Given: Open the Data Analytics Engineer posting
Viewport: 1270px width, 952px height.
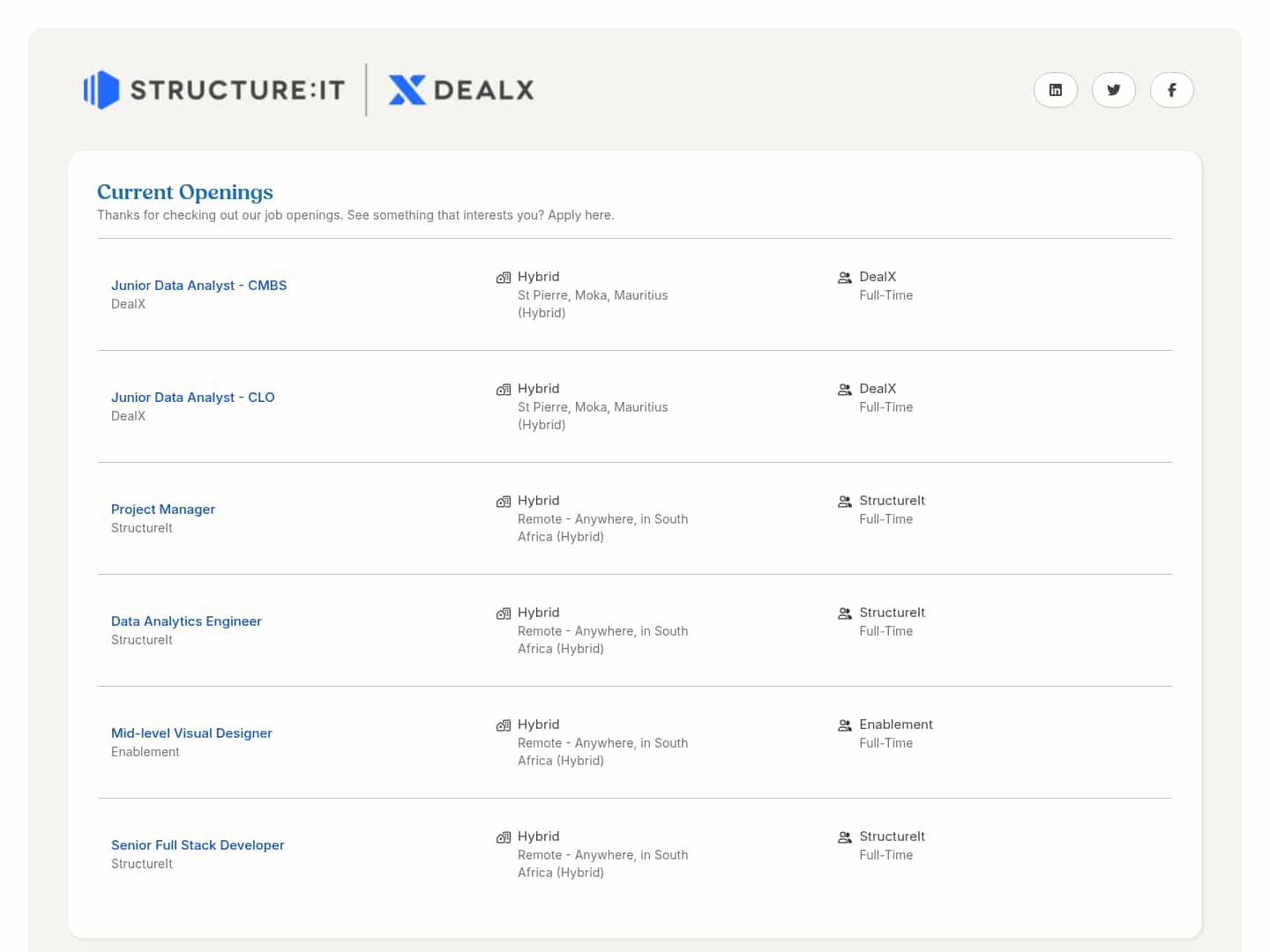Looking at the screenshot, I should [x=186, y=621].
